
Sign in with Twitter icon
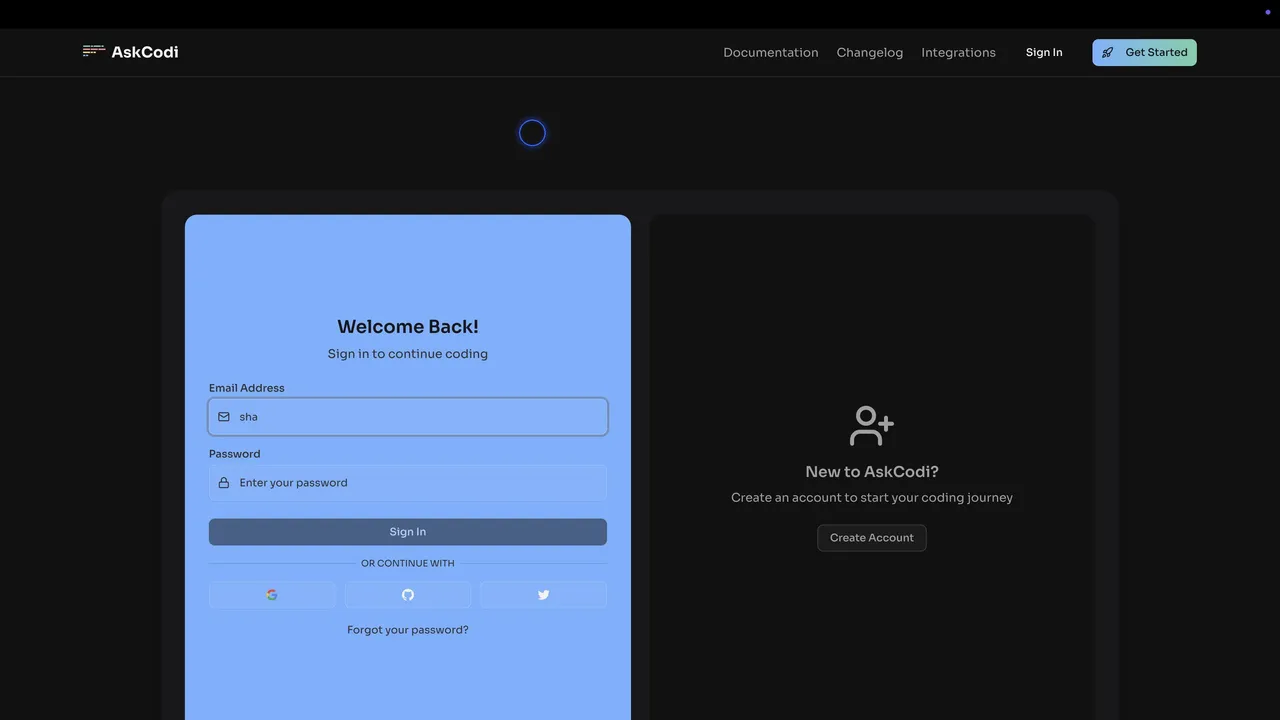[543, 595]
